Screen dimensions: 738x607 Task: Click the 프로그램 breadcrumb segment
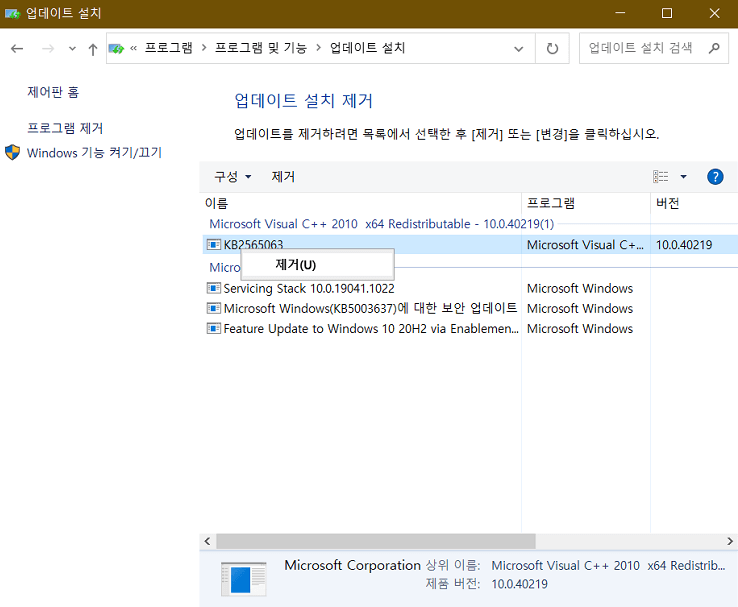point(168,48)
